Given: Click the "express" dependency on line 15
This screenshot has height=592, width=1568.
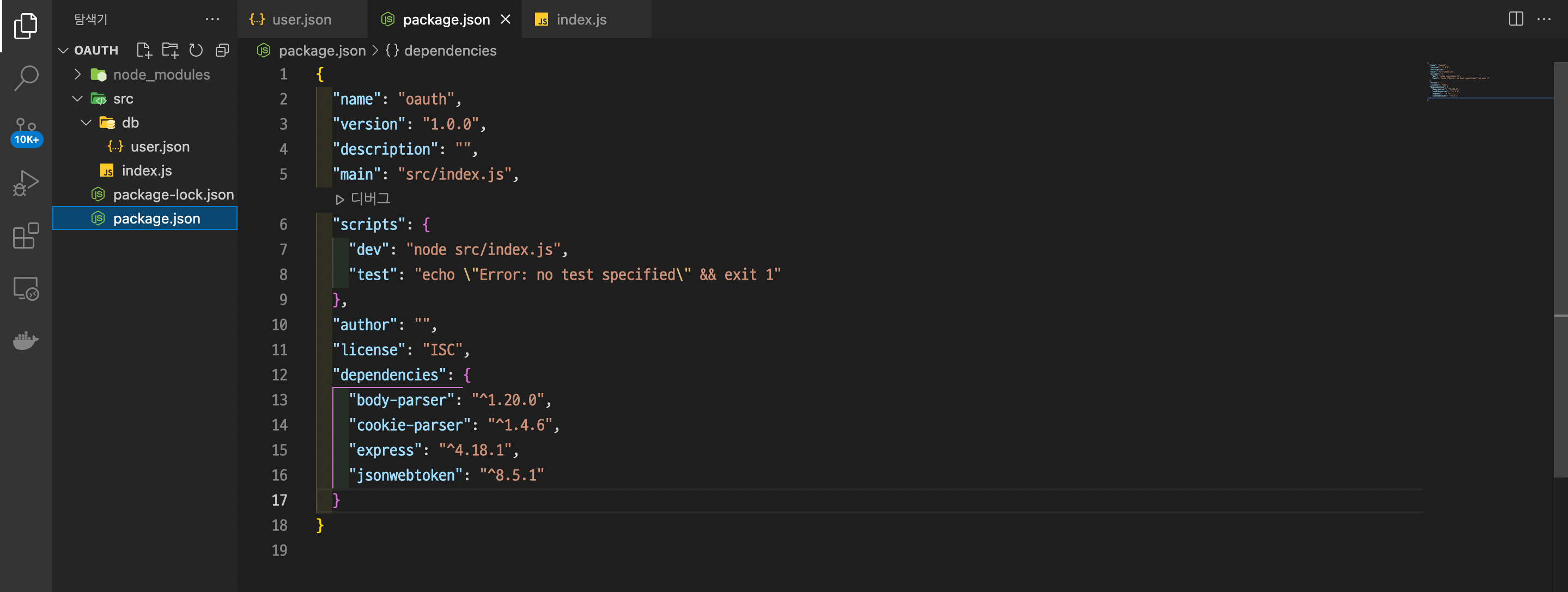Looking at the screenshot, I should (x=385, y=450).
